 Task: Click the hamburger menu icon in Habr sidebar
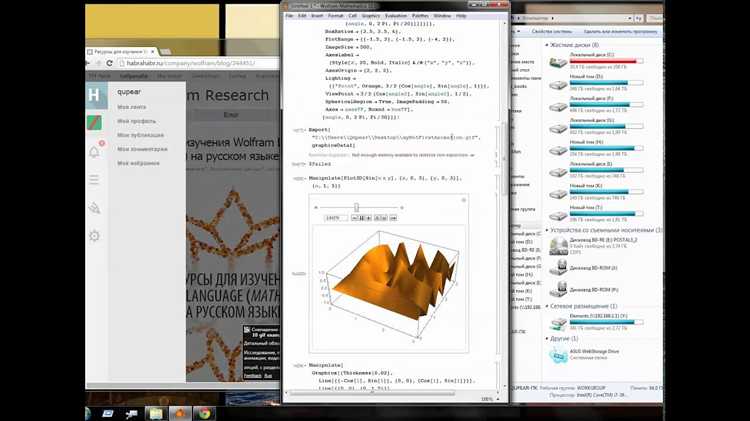tap(94, 179)
